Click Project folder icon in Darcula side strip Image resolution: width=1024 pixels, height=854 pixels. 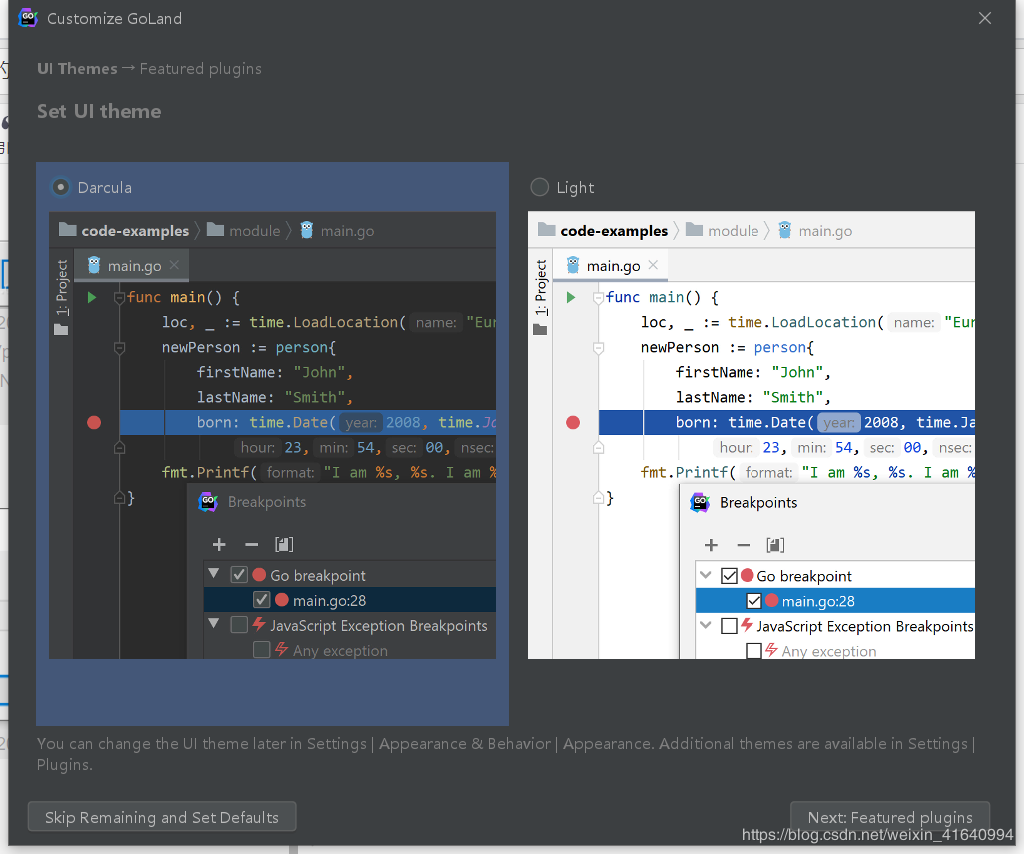tap(61, 329)
